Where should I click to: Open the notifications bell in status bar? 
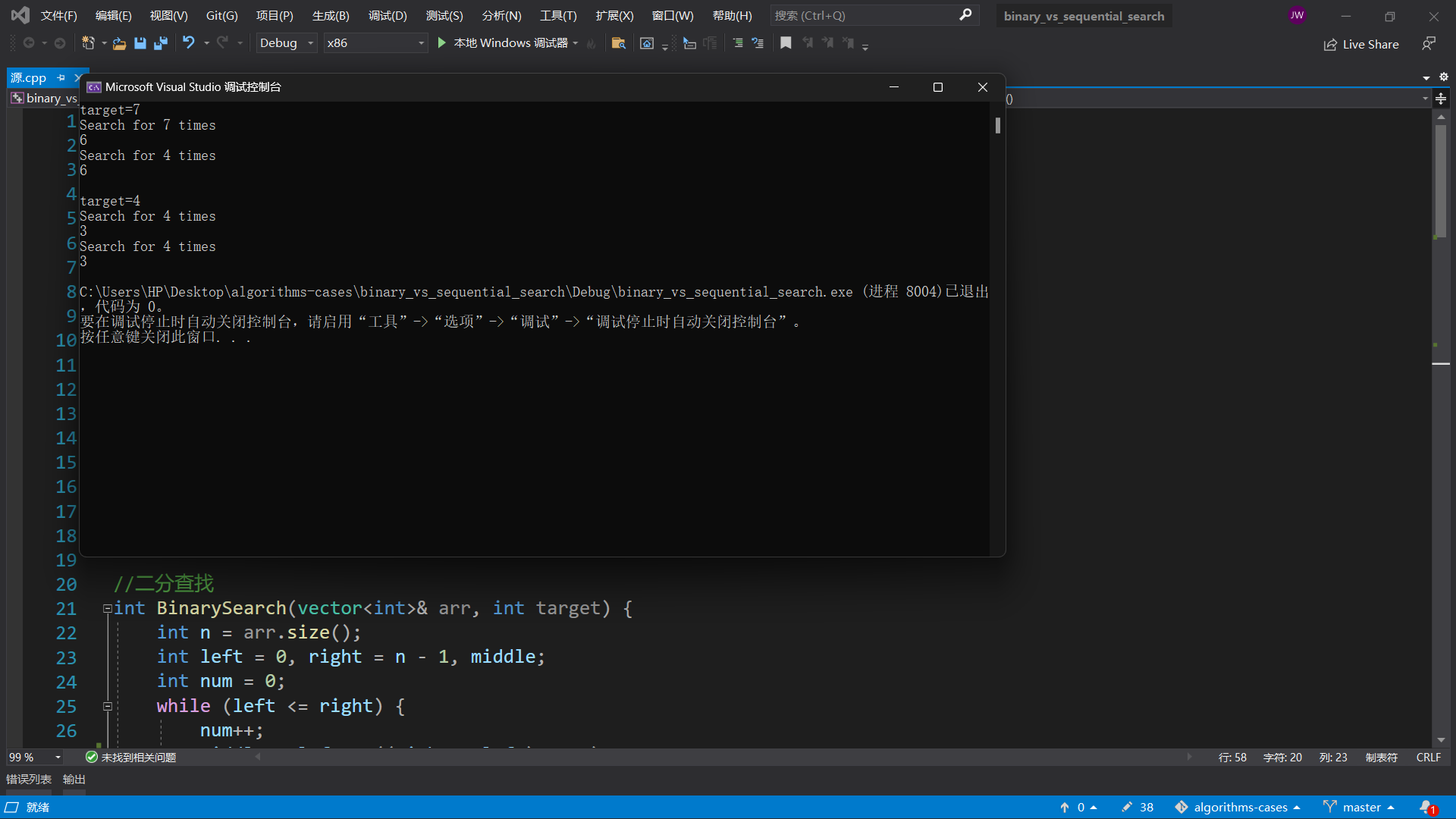coord(1427,808)
